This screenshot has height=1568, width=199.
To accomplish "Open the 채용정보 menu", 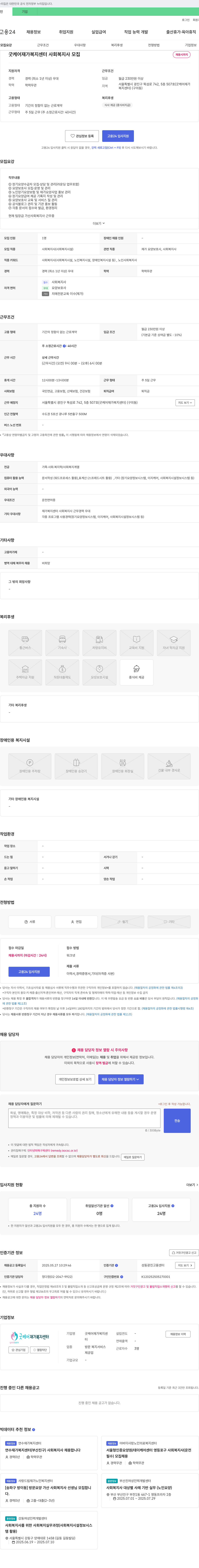I will pos(33,32).
